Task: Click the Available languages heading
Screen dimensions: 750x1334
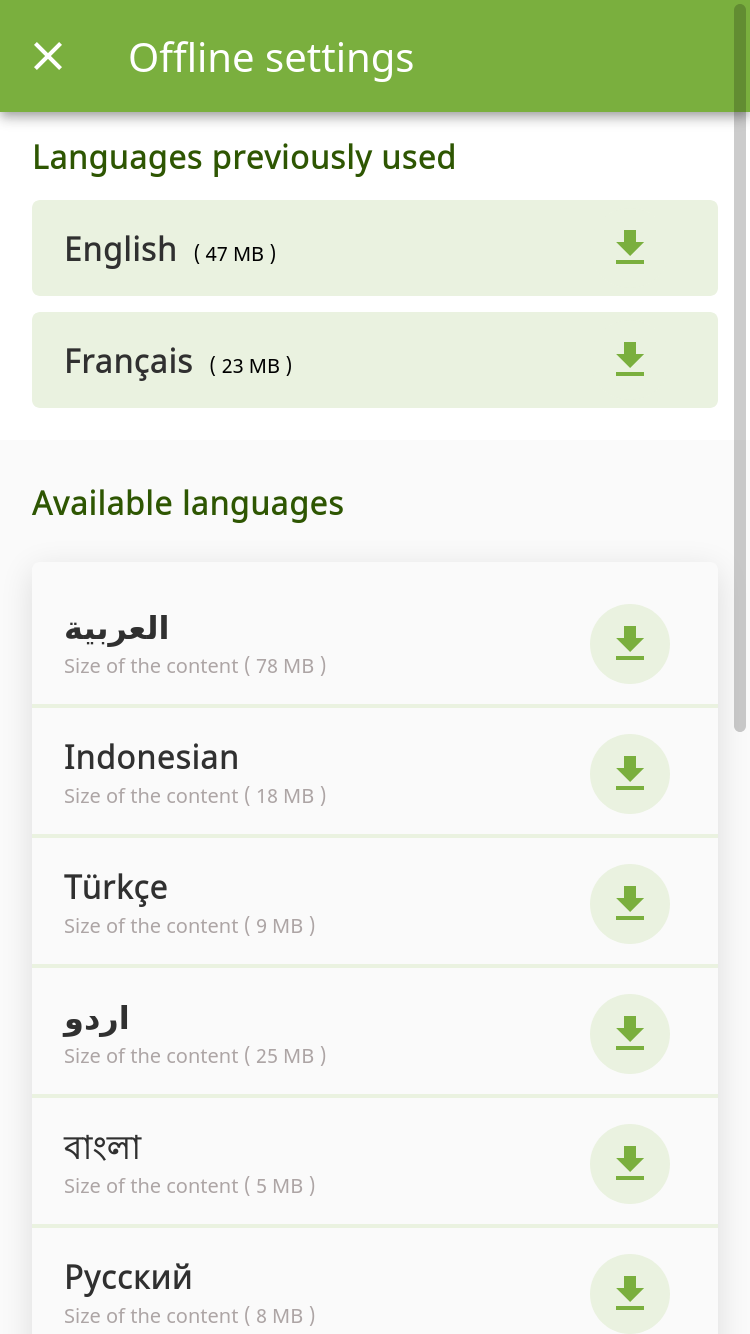Action: pyautogui.click(x=188, y=503)
